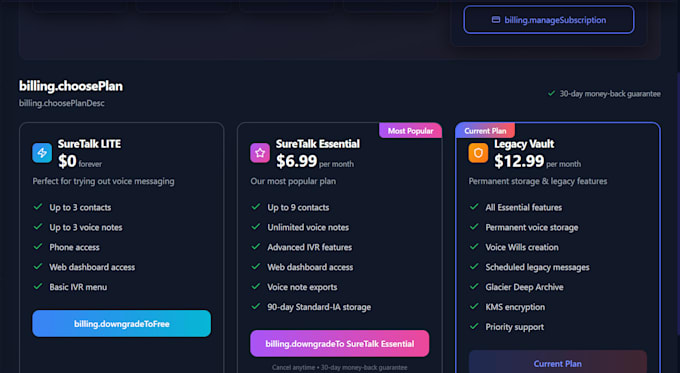Click the checkmark beside 30-day money-back guarantee
The image size is (680, 373).
pyautogui.click(x=551, y=93)
